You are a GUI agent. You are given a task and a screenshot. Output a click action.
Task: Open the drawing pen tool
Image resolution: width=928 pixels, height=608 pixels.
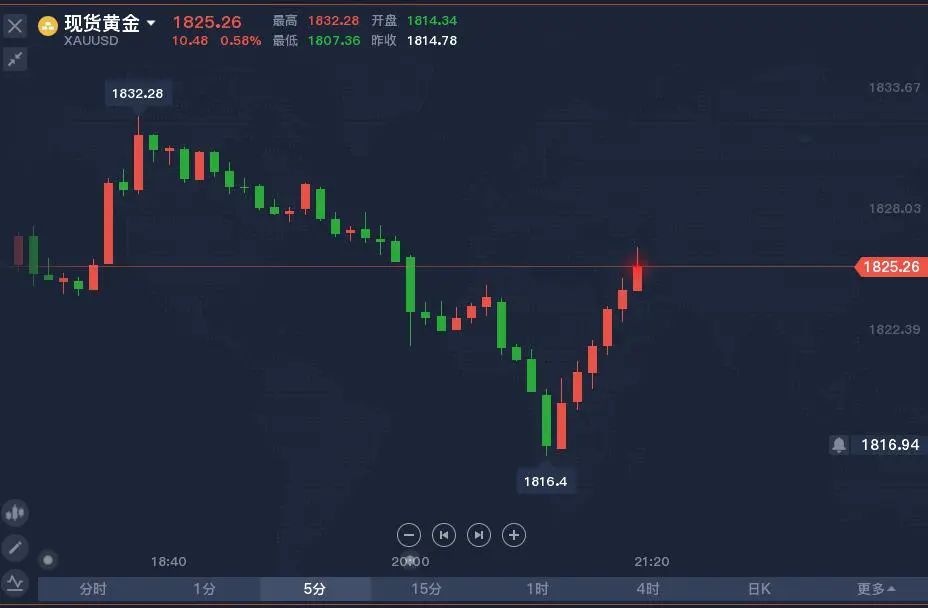tap(15, 548)
